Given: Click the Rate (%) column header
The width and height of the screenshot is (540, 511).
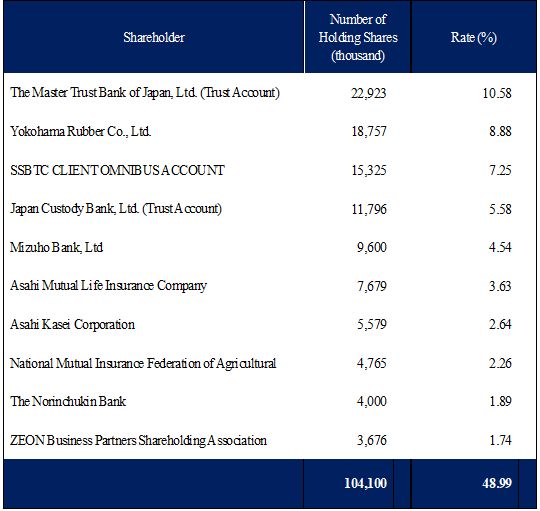Looking at the screenshot, I should pos(474,37).
